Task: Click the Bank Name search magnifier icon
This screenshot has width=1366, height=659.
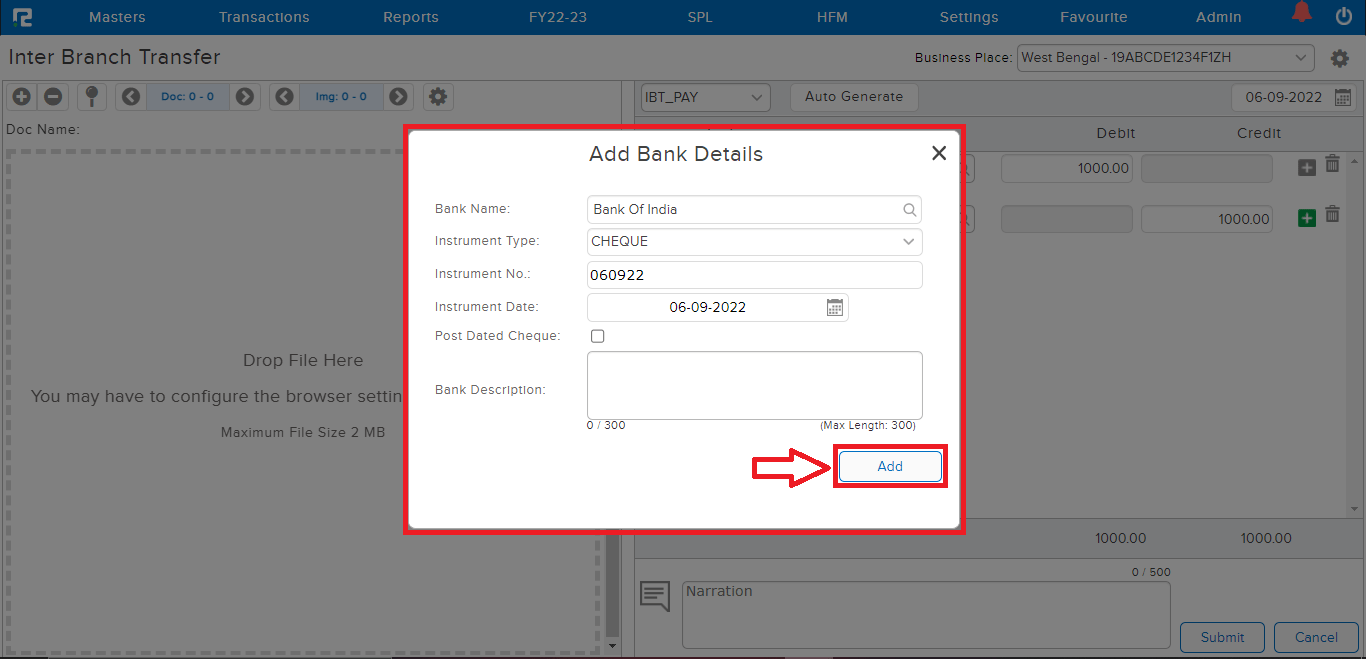Action: pos(910,210)
